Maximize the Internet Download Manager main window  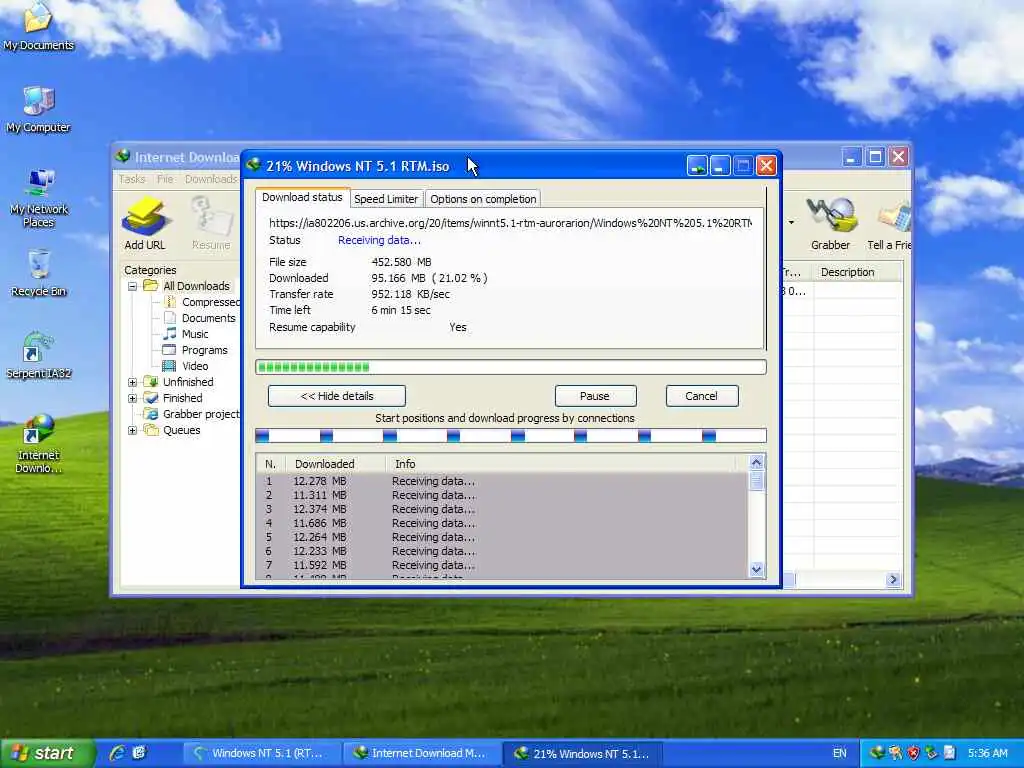coord(875,157)
